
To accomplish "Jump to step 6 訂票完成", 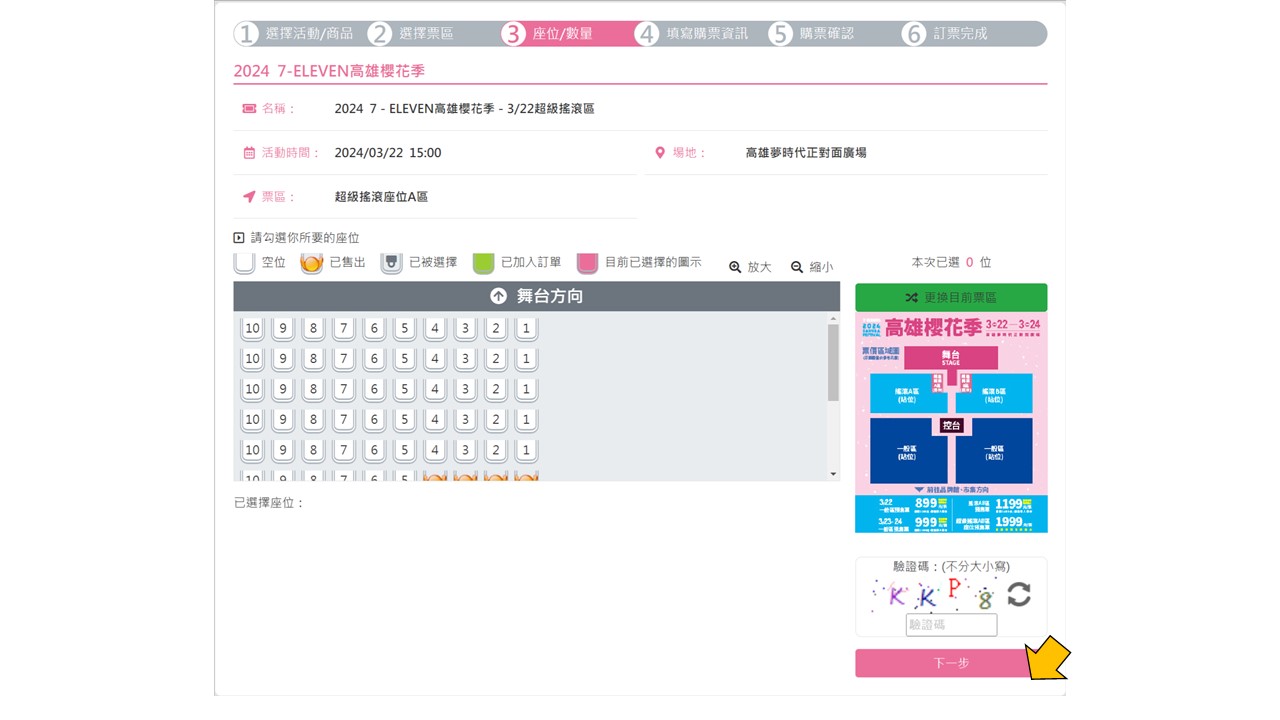I will 944,34.
